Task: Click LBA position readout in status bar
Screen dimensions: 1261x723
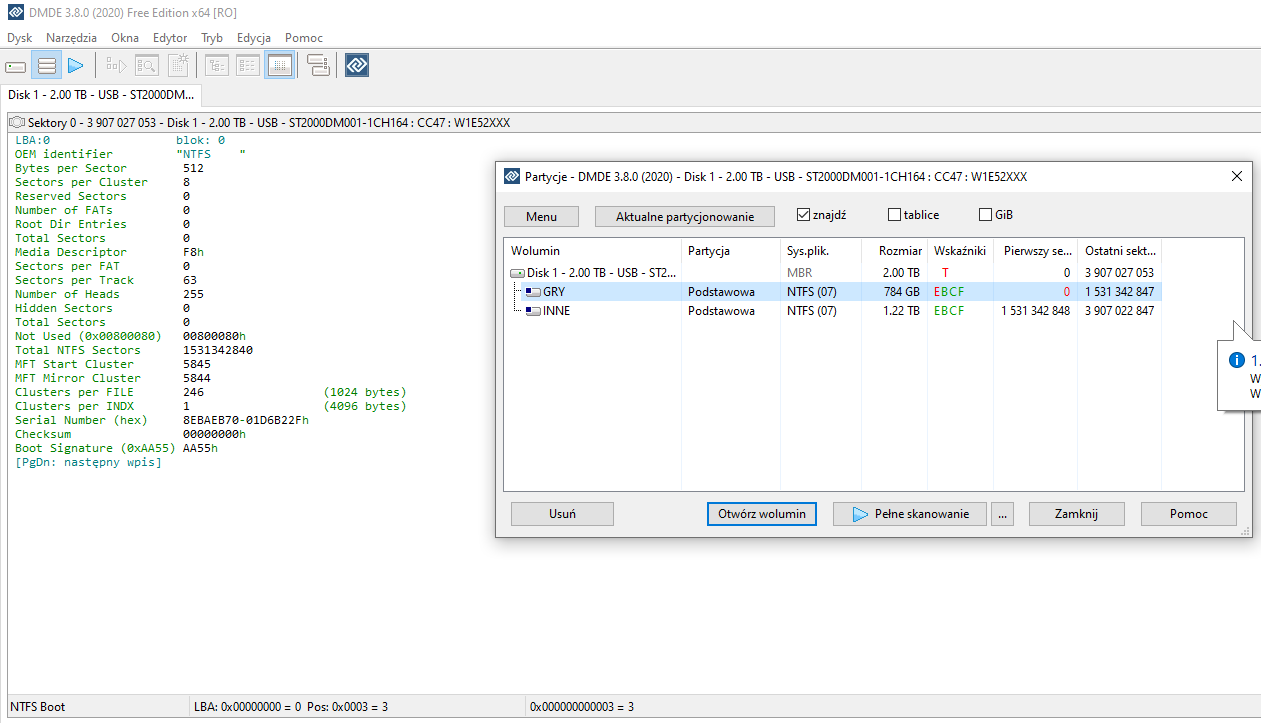Action: [x=291, y=707]
